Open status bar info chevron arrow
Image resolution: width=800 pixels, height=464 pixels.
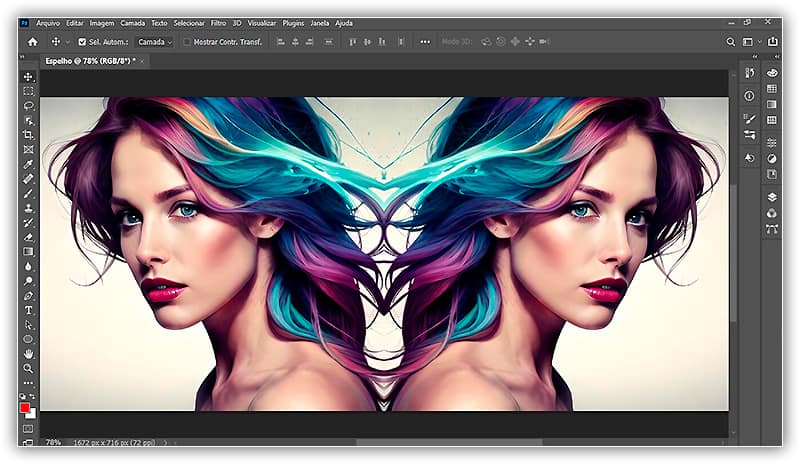click(x=165, y=443)
